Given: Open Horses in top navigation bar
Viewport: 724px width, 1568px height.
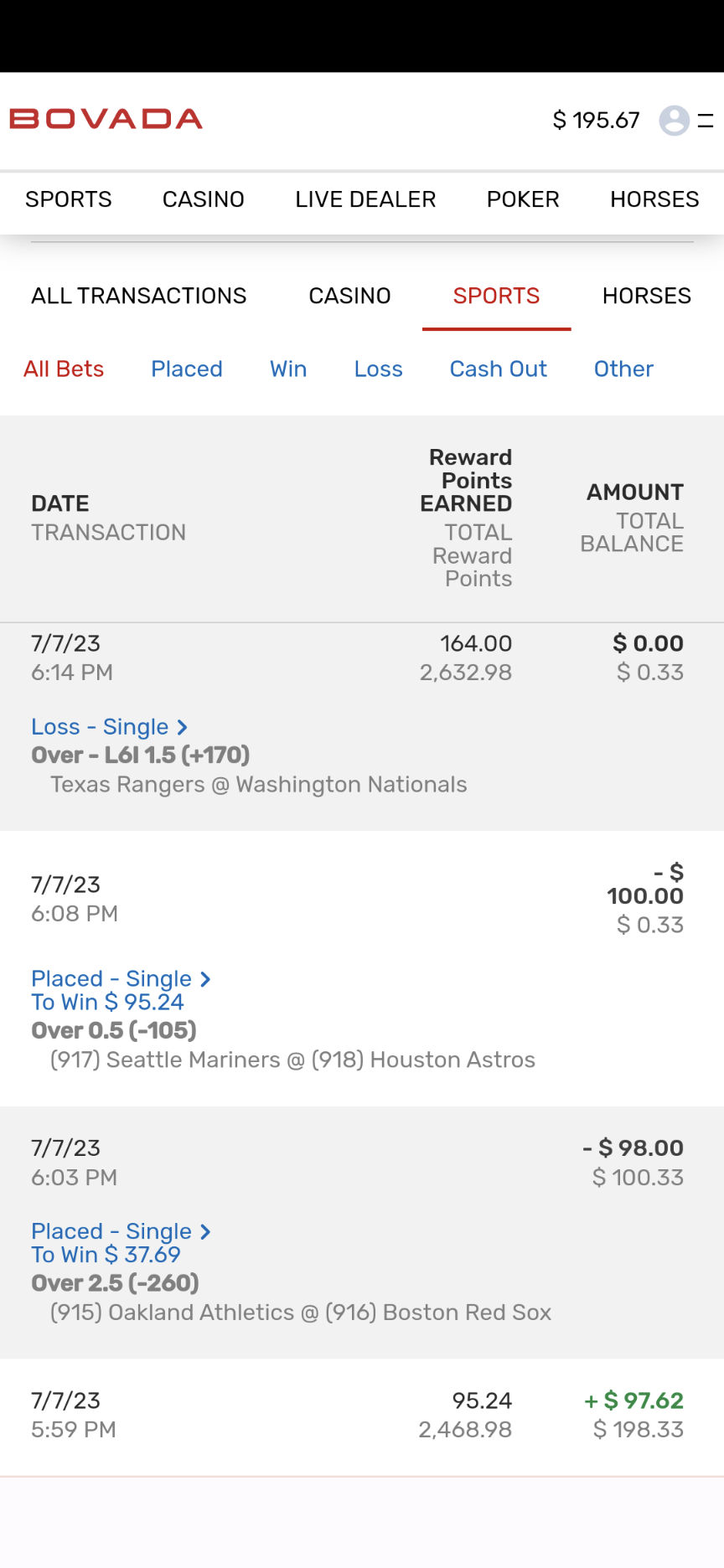Looking at the screenshot, I should pyautogui.click(x=654, y=199).
